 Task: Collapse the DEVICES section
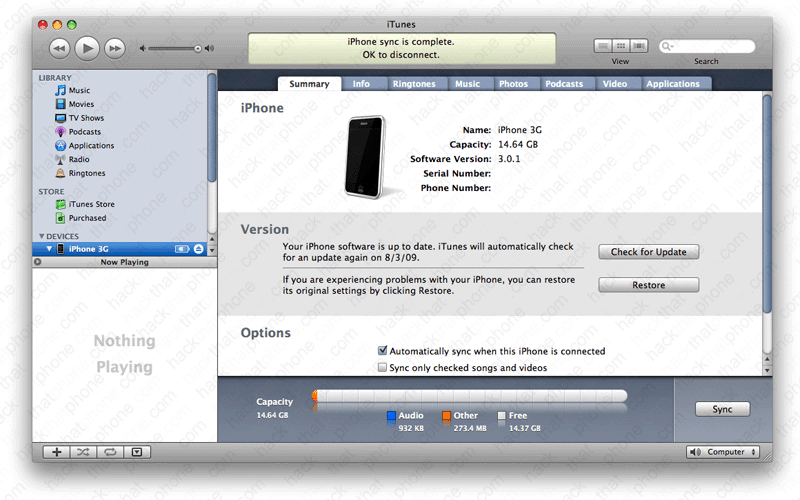pos(41,236)
